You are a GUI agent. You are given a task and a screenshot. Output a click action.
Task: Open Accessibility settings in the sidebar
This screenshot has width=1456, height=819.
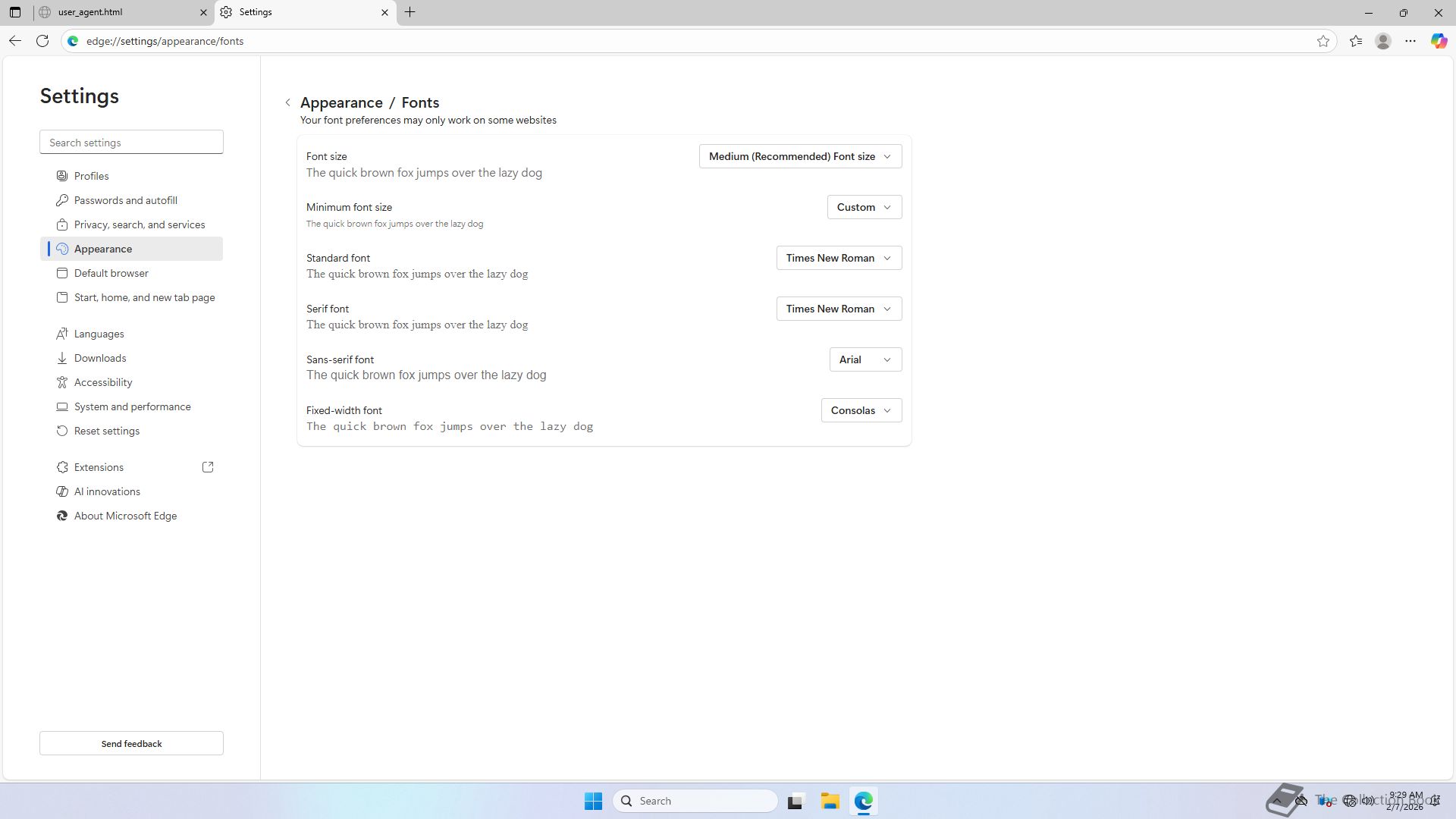click(103, 382)
